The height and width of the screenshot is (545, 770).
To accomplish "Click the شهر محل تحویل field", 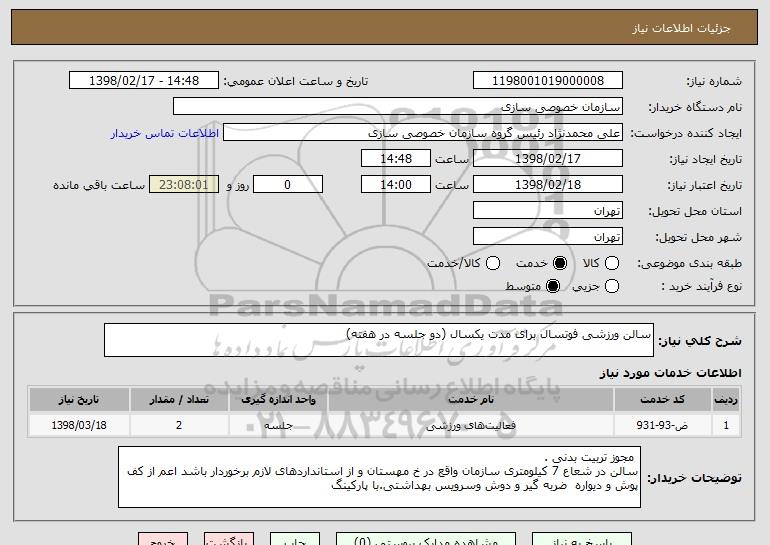I will (548, 237).
